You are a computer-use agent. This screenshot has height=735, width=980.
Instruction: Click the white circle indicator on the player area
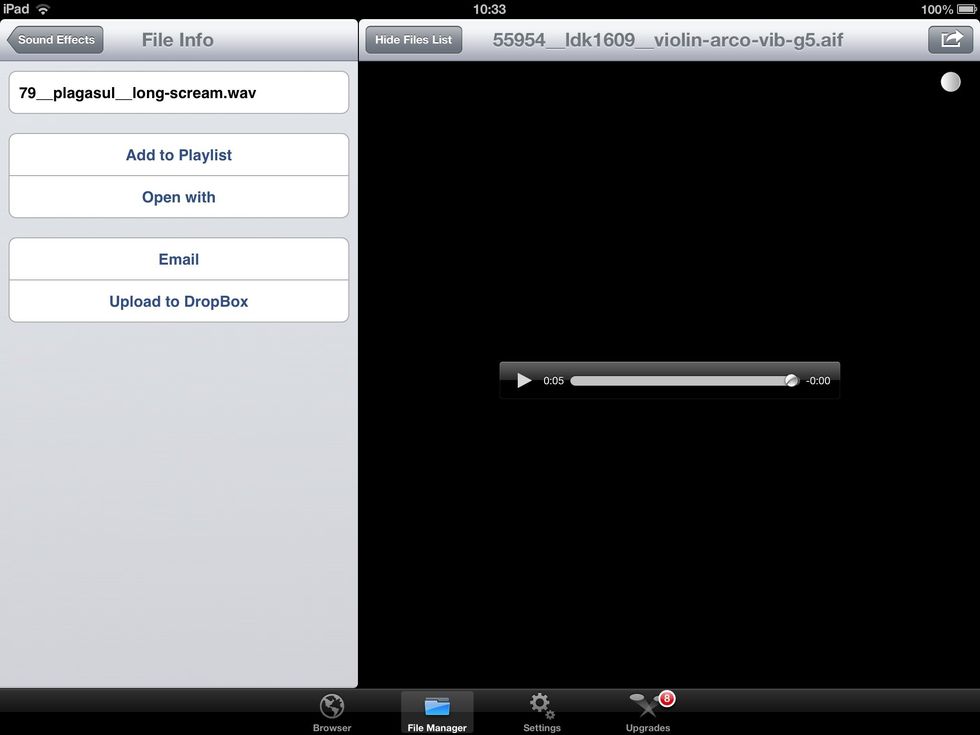[x=950, y=82]
